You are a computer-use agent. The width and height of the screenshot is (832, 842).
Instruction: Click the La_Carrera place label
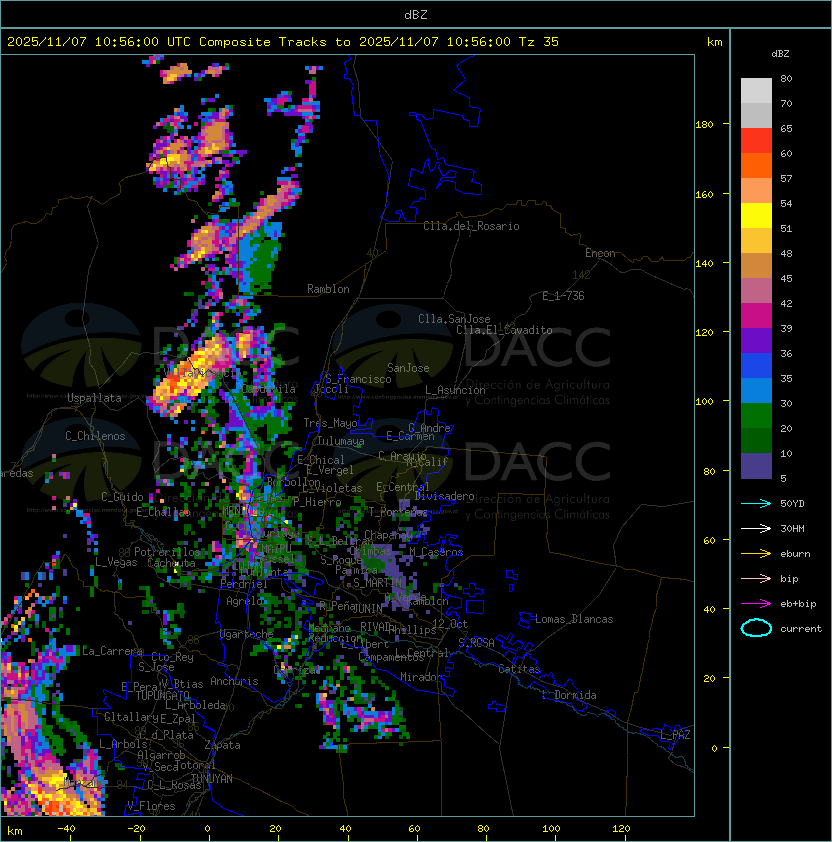[x=112, y=651]
